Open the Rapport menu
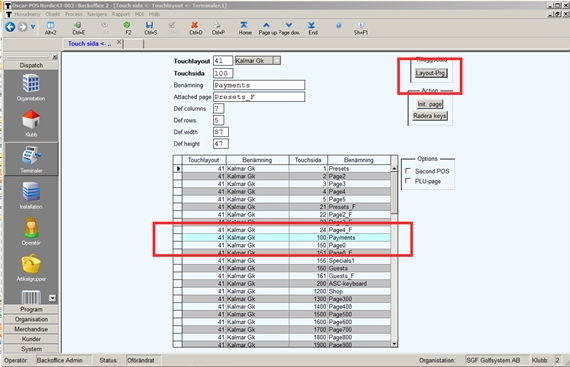The width and height of the screenshot is (570, 367). coord(121,14)
